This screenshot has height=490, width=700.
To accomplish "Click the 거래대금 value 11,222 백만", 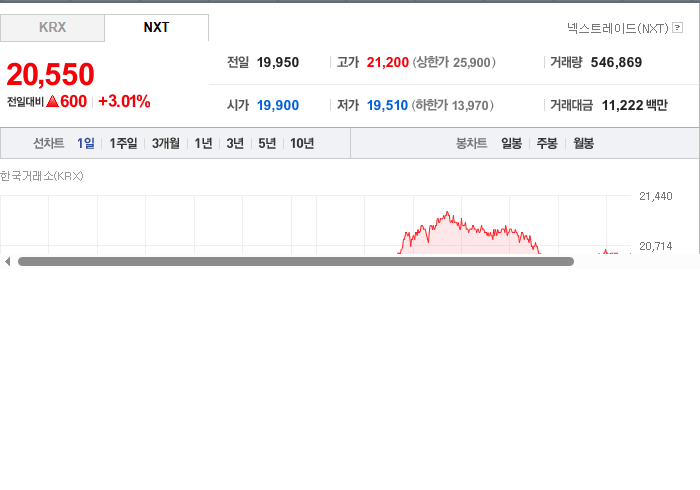I will pyautogui.click(x=634, y=105).
